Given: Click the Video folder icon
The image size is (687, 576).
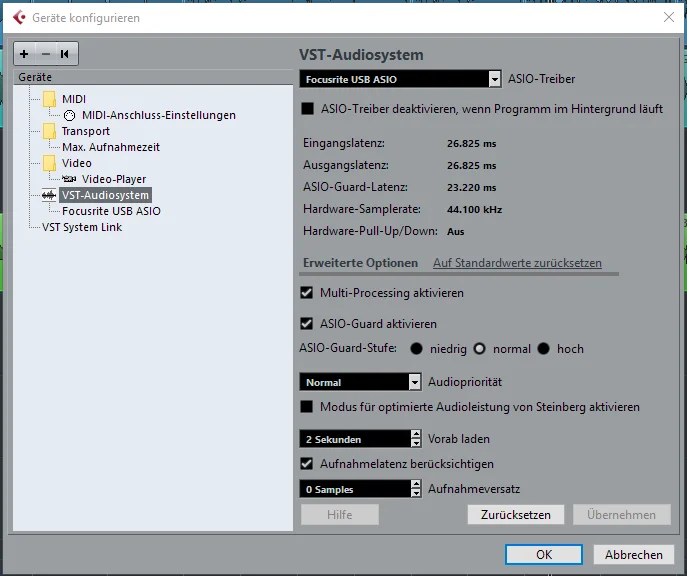Looking at the screenshot, I should 49,163.
